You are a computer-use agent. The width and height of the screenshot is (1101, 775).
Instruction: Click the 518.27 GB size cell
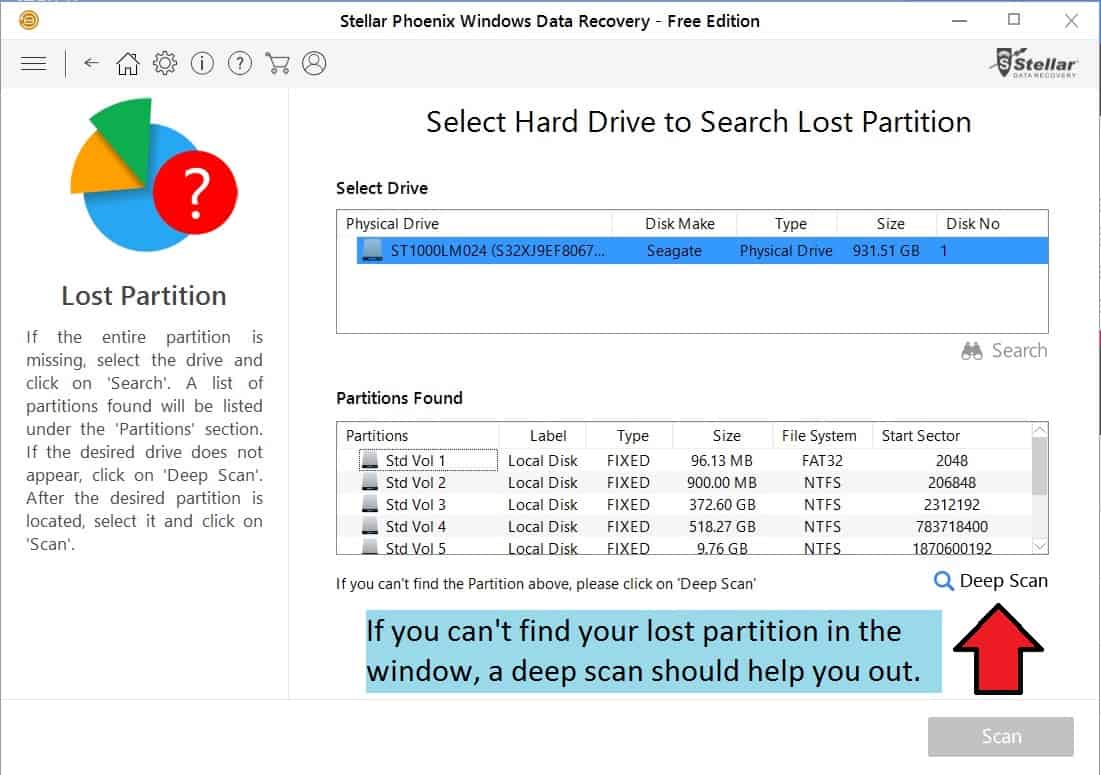point(722,526)
